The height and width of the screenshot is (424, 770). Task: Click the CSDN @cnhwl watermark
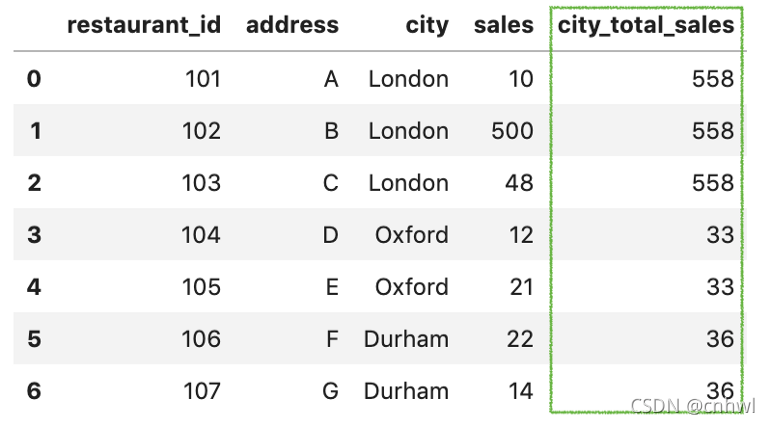tap(693, 406)
